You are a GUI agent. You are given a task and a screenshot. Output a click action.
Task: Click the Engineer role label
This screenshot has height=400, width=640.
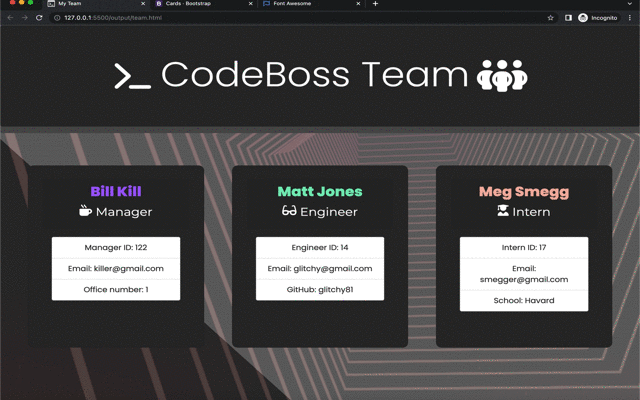click(329, 212)
